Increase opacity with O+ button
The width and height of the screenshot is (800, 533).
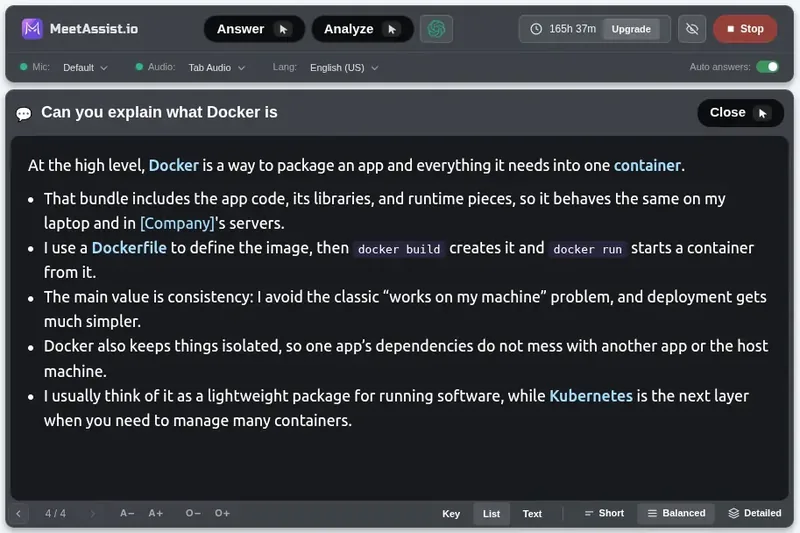222,513
